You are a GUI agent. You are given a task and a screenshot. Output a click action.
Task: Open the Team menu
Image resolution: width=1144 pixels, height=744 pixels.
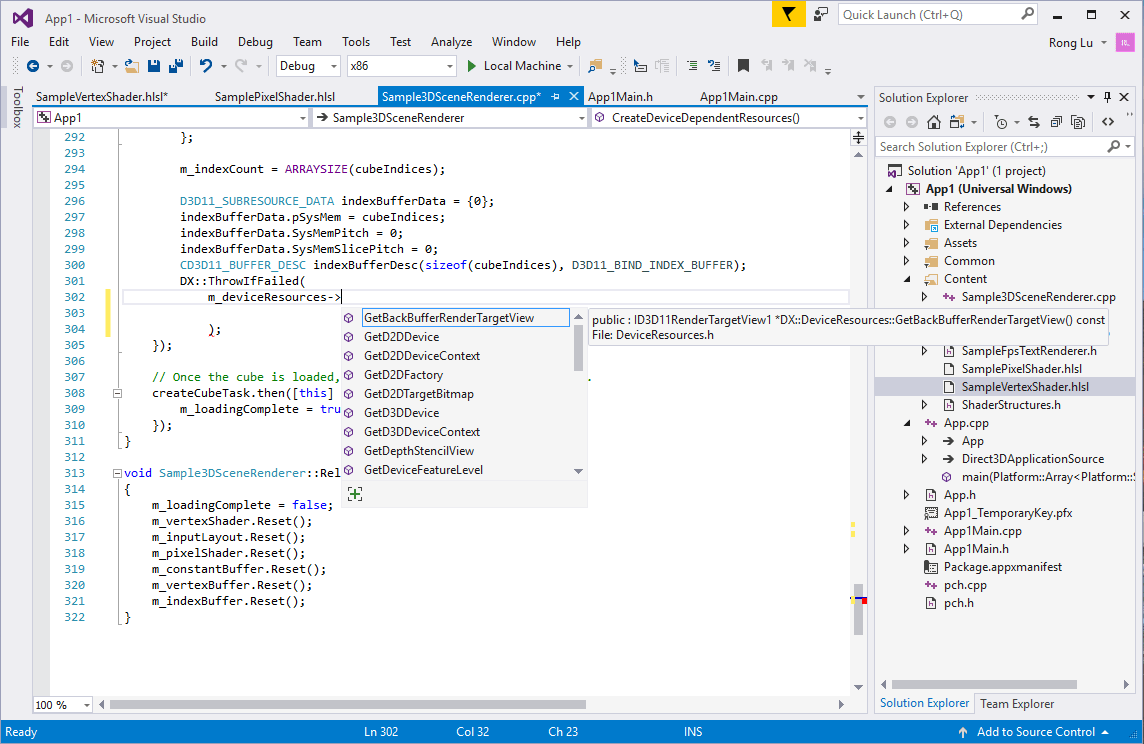(307, 42)
